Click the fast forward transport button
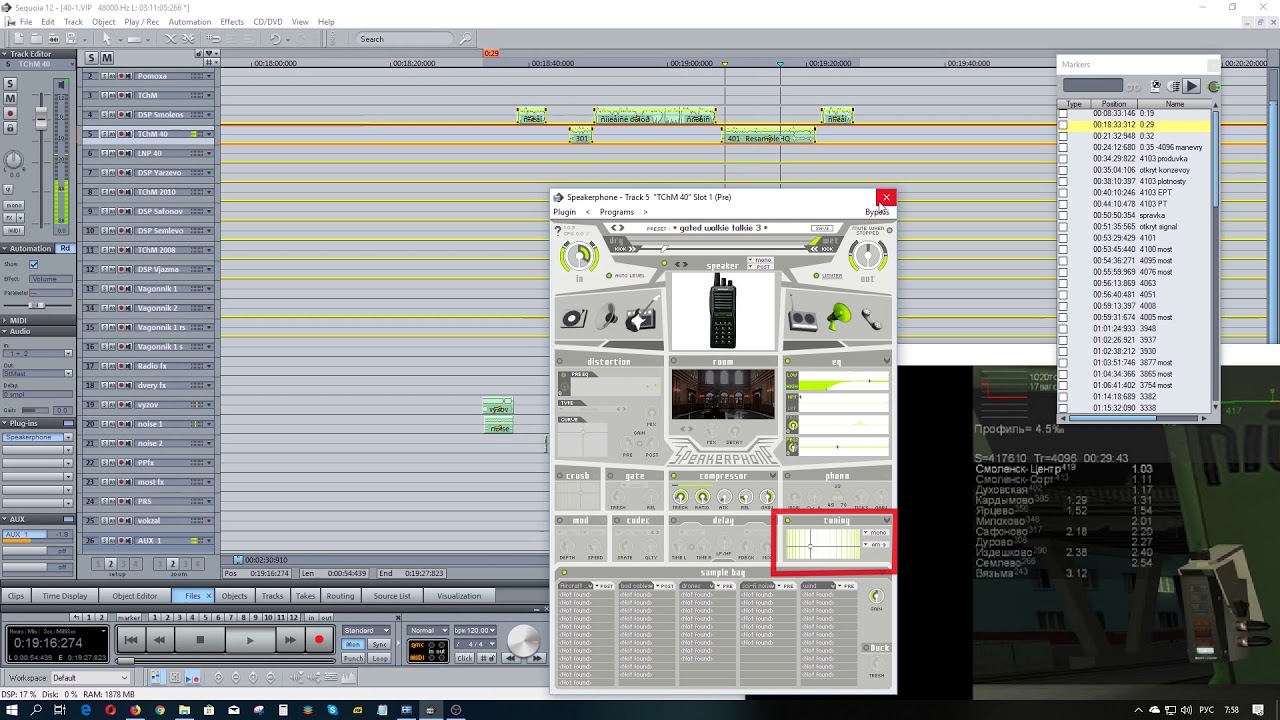The width and height of the screenshot is (1280, 720). [289, 640]
